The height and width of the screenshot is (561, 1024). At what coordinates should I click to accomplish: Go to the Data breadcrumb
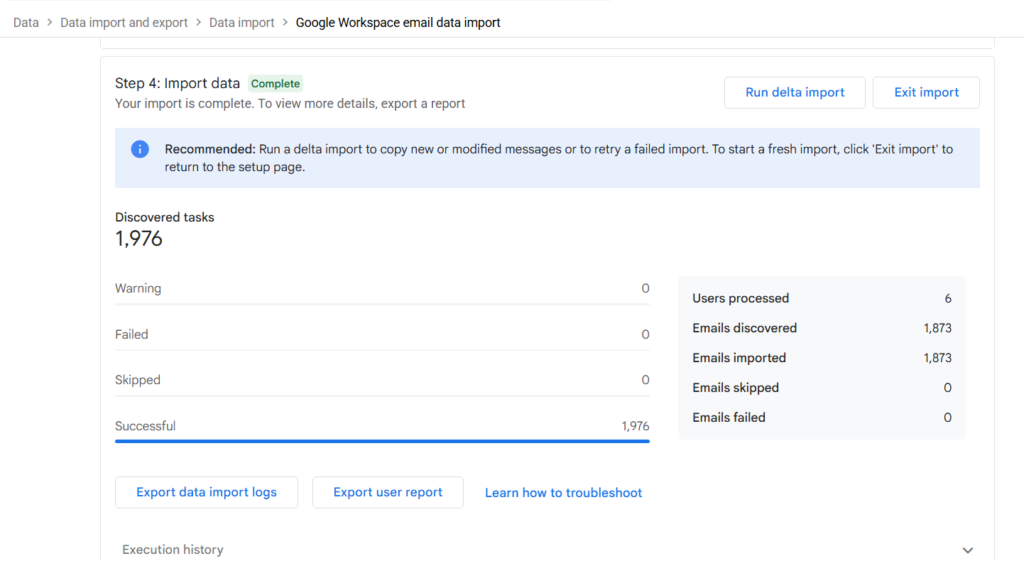click(26, 23)
